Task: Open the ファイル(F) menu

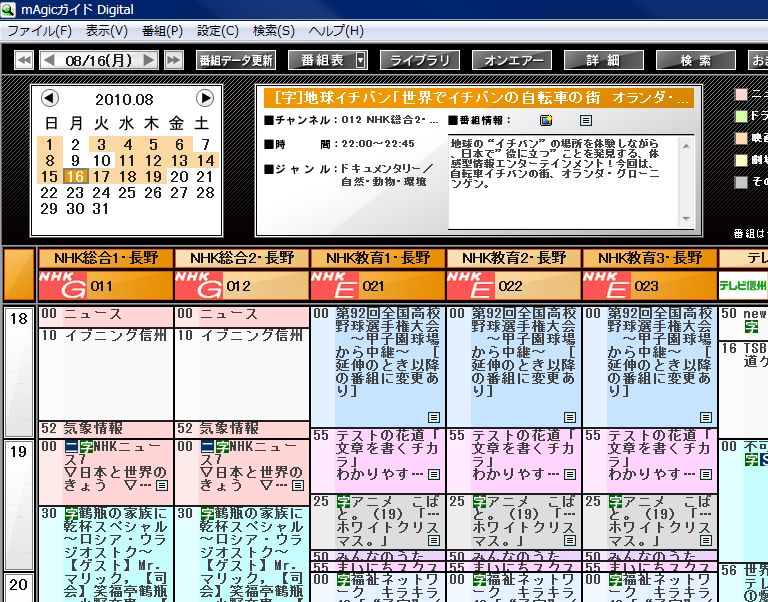Action: pyautogui.click(x=40, y=31)
